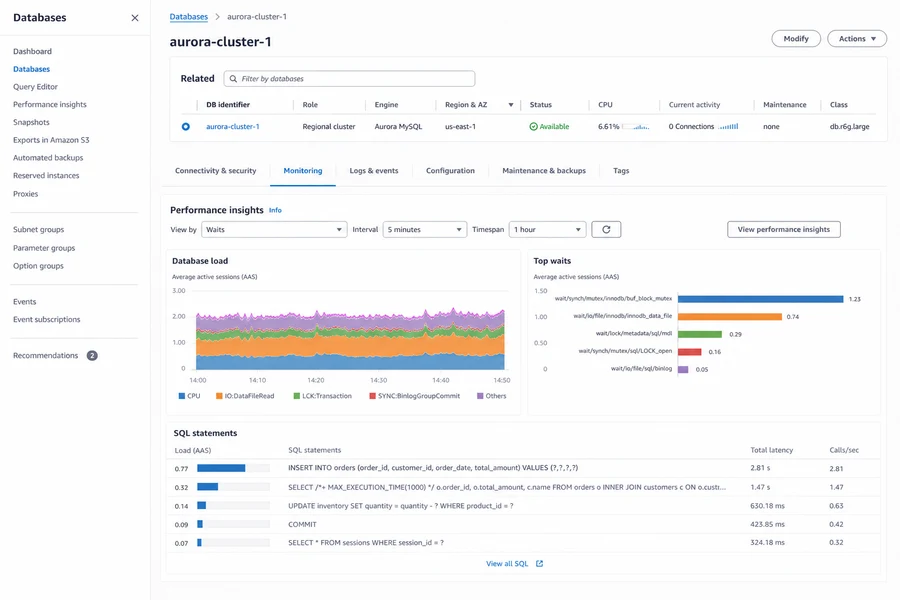The height and width of the screenshot is (600, 900).
Task: Switch to the Logs & events tab
Action: tap(374, 171)
